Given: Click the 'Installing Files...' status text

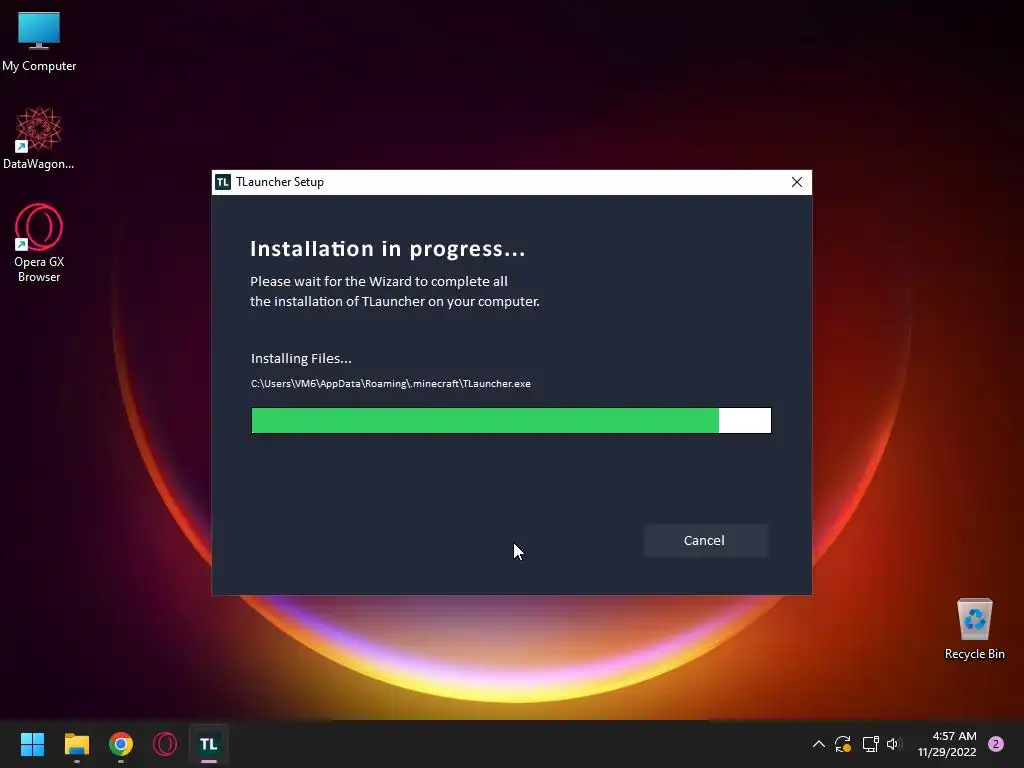Looking at the screenshot, I should tap(301, 359).
